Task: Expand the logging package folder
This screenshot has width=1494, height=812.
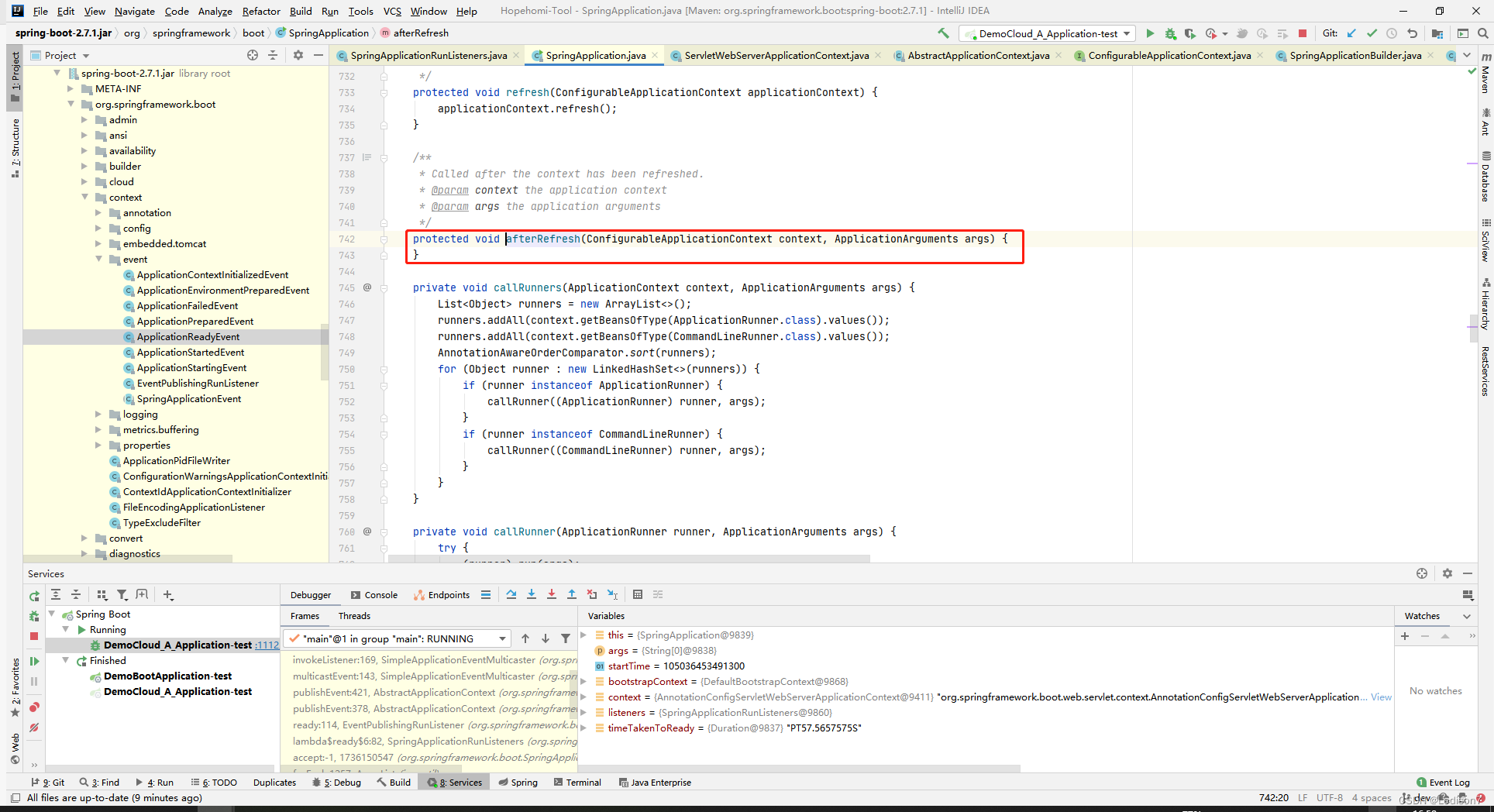Action: 99,414
